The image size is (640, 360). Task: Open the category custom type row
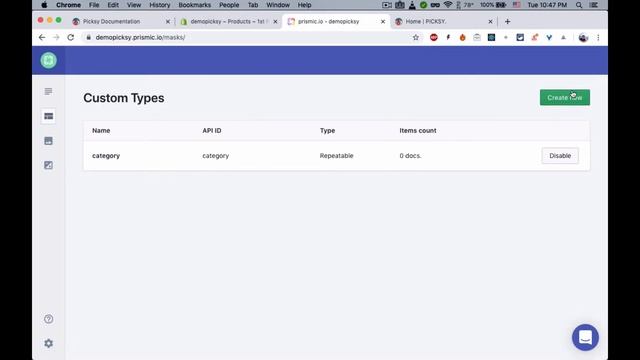(x=336, y=156)
